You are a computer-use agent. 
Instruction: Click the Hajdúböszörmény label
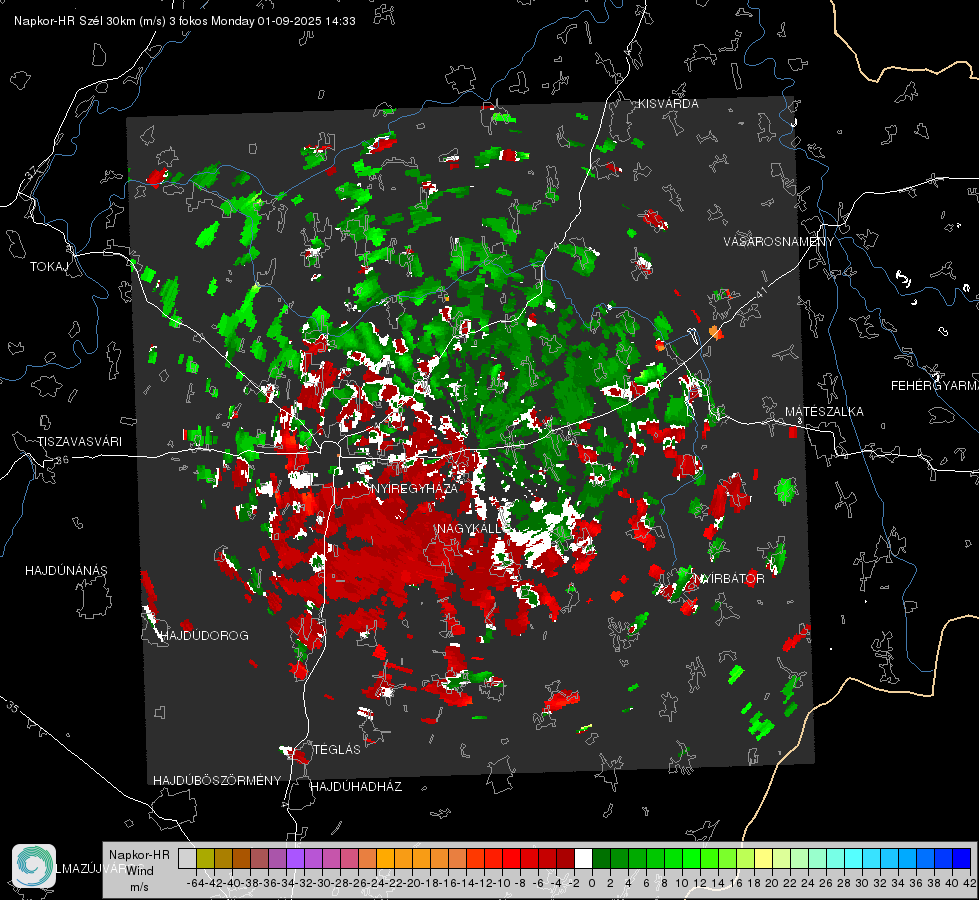point(217,781)
